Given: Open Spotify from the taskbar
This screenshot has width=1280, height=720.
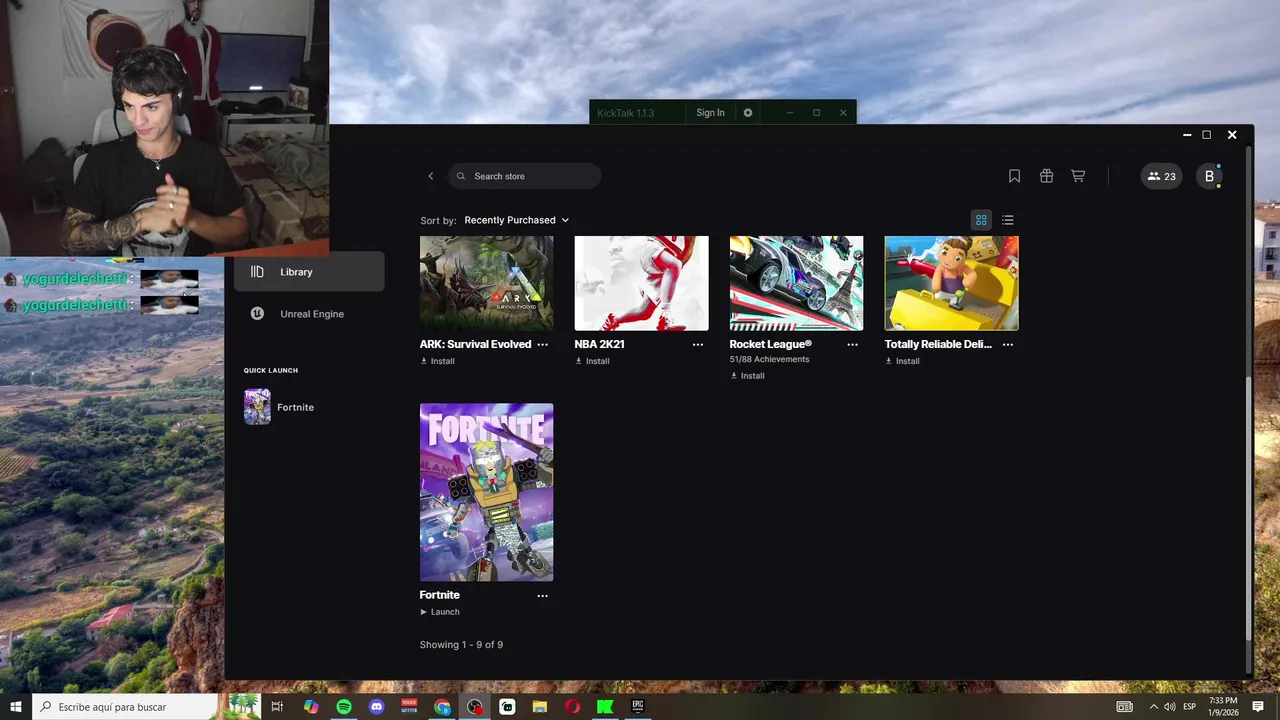Looking at the screenshot, I should point(344,707).
